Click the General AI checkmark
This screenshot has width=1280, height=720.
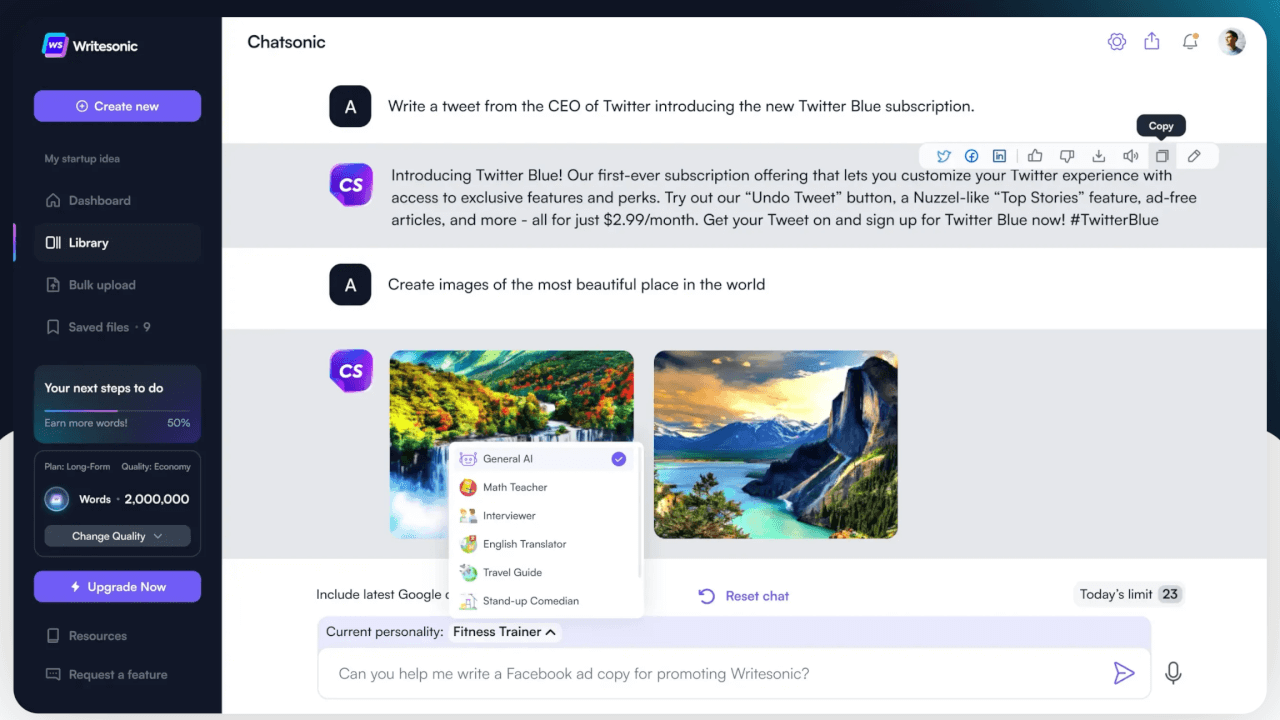coord(619,459)
